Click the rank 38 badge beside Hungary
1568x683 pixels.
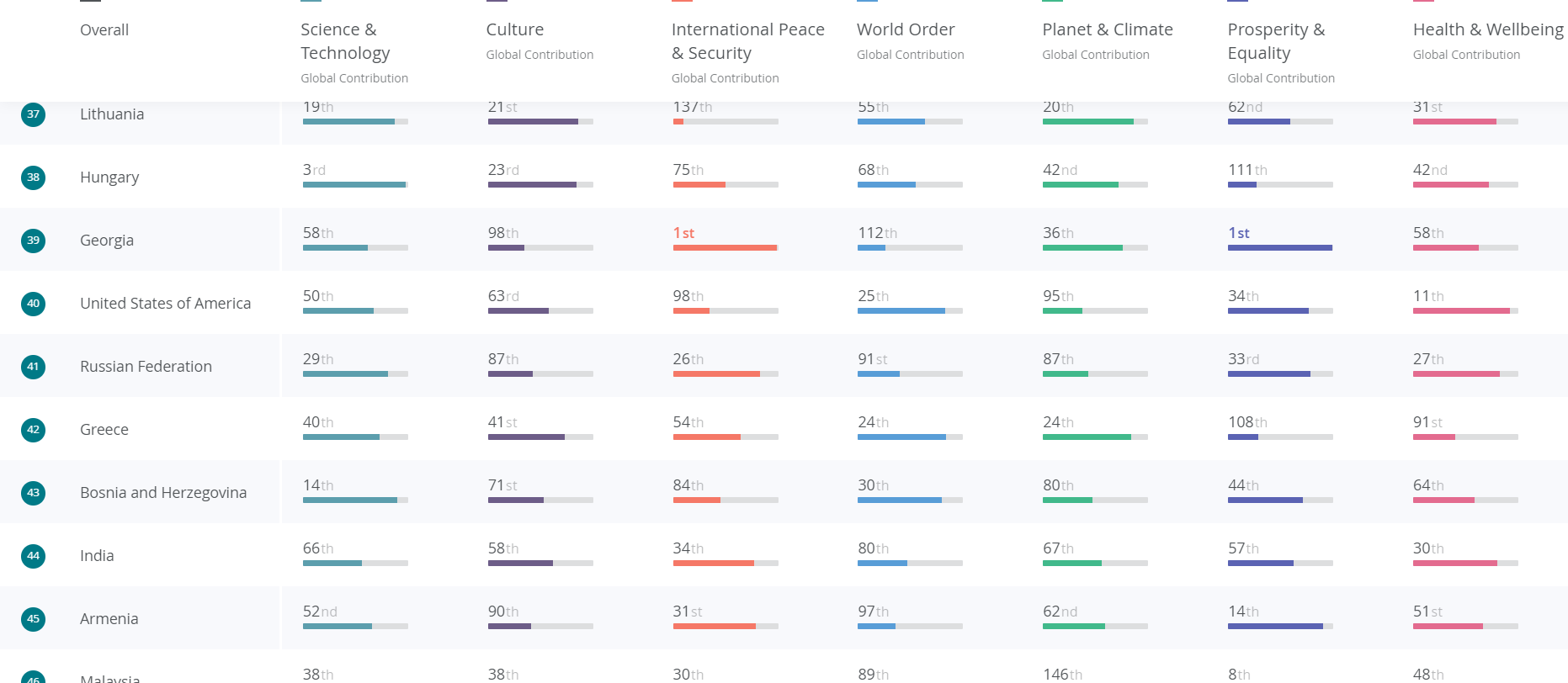33,177
